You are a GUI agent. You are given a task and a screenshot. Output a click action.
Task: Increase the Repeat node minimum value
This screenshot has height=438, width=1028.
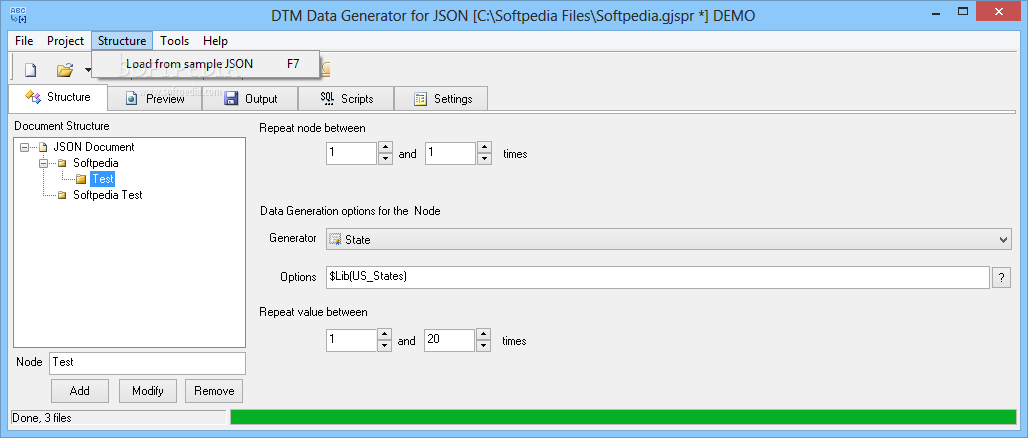point(386,148)
